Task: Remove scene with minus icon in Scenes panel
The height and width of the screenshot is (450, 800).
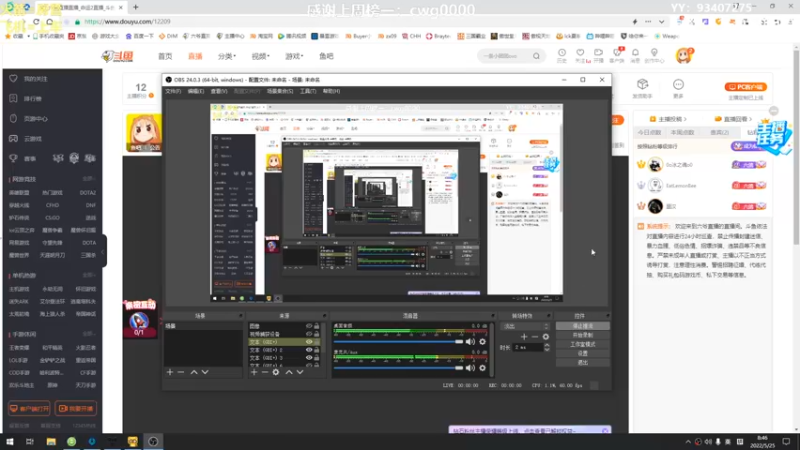Action: (181, 372)
